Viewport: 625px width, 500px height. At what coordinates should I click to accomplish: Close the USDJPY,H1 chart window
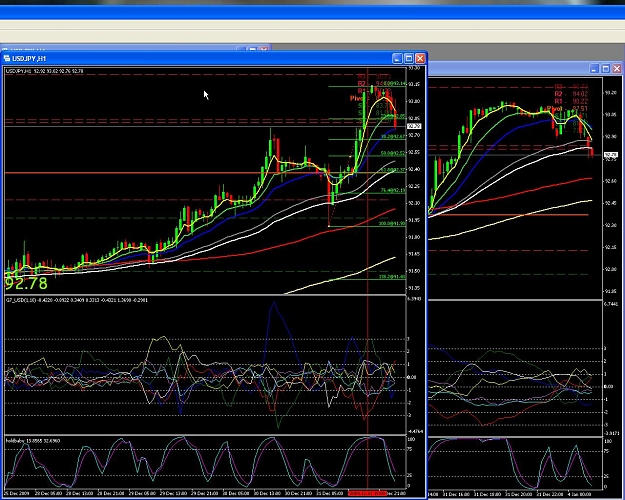pos(420,59)
